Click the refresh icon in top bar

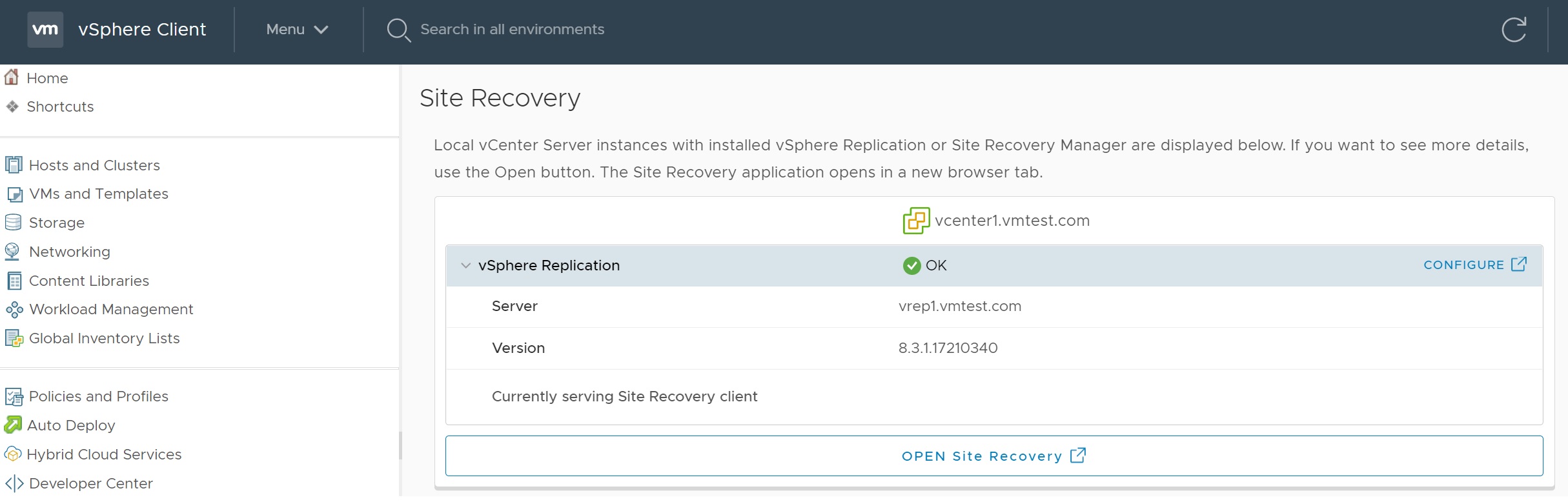pyautogui.click(x=1513, y=30)
